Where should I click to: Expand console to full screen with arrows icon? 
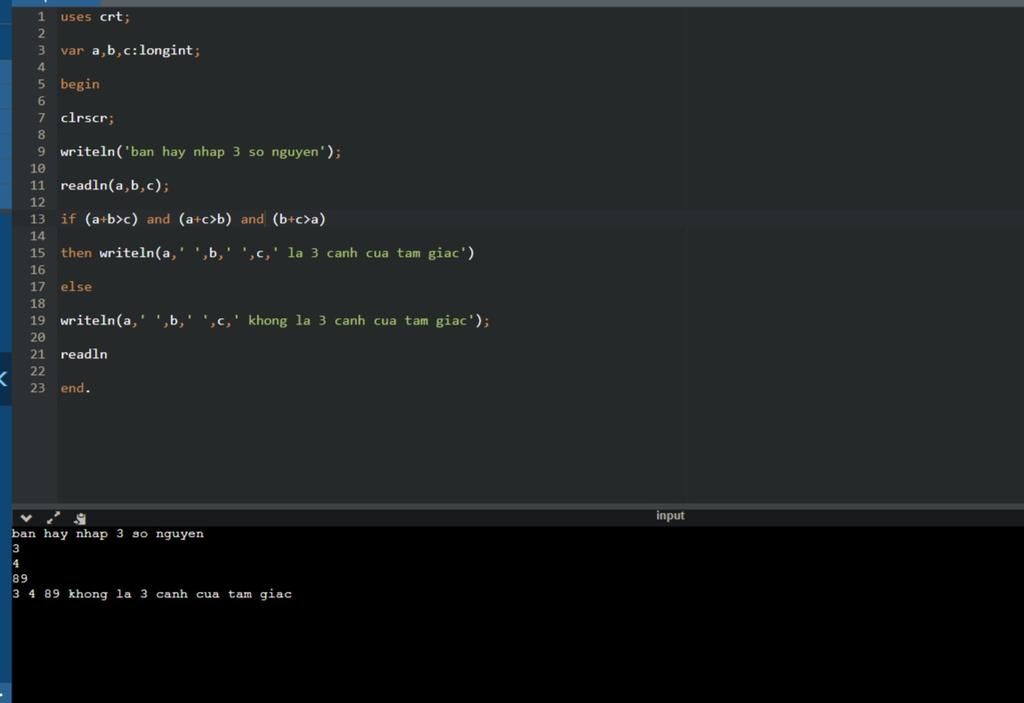(54, 518)
